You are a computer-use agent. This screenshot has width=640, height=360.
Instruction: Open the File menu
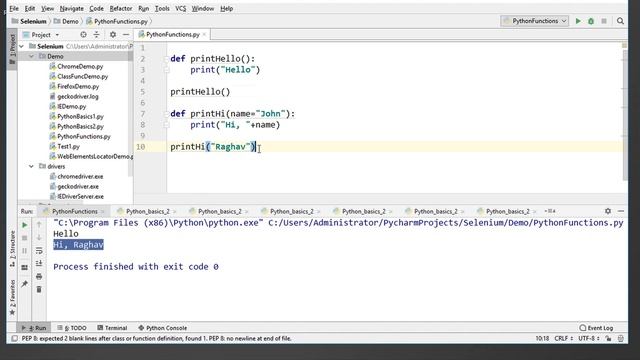click(14, 8)
